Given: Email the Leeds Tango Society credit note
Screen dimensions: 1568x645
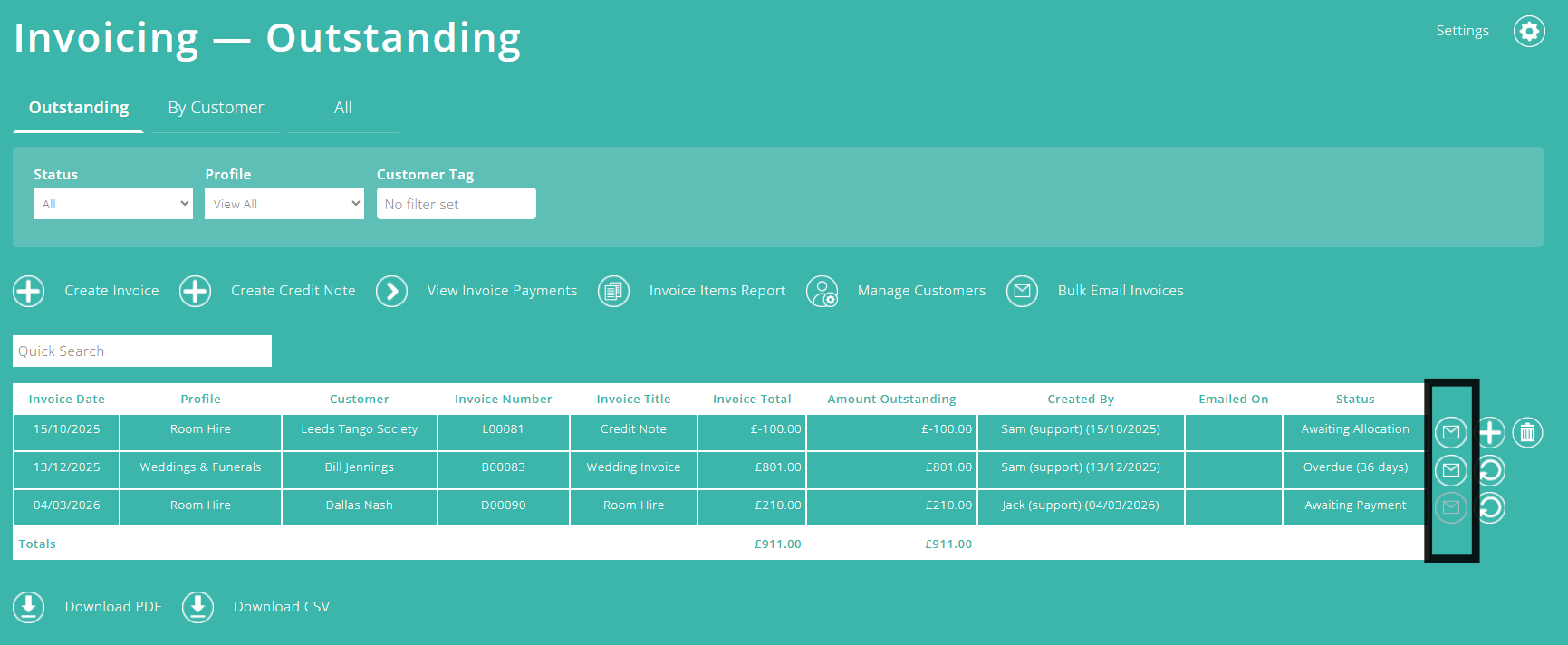Looking at the screenshot, I should [x=1451, y=432].
